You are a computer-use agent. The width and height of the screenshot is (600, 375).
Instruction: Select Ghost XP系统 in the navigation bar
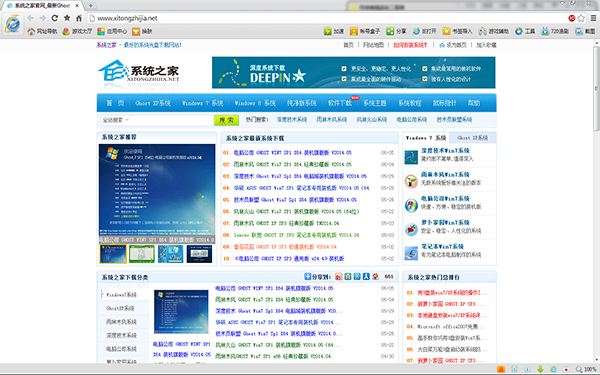click(153, 103)
